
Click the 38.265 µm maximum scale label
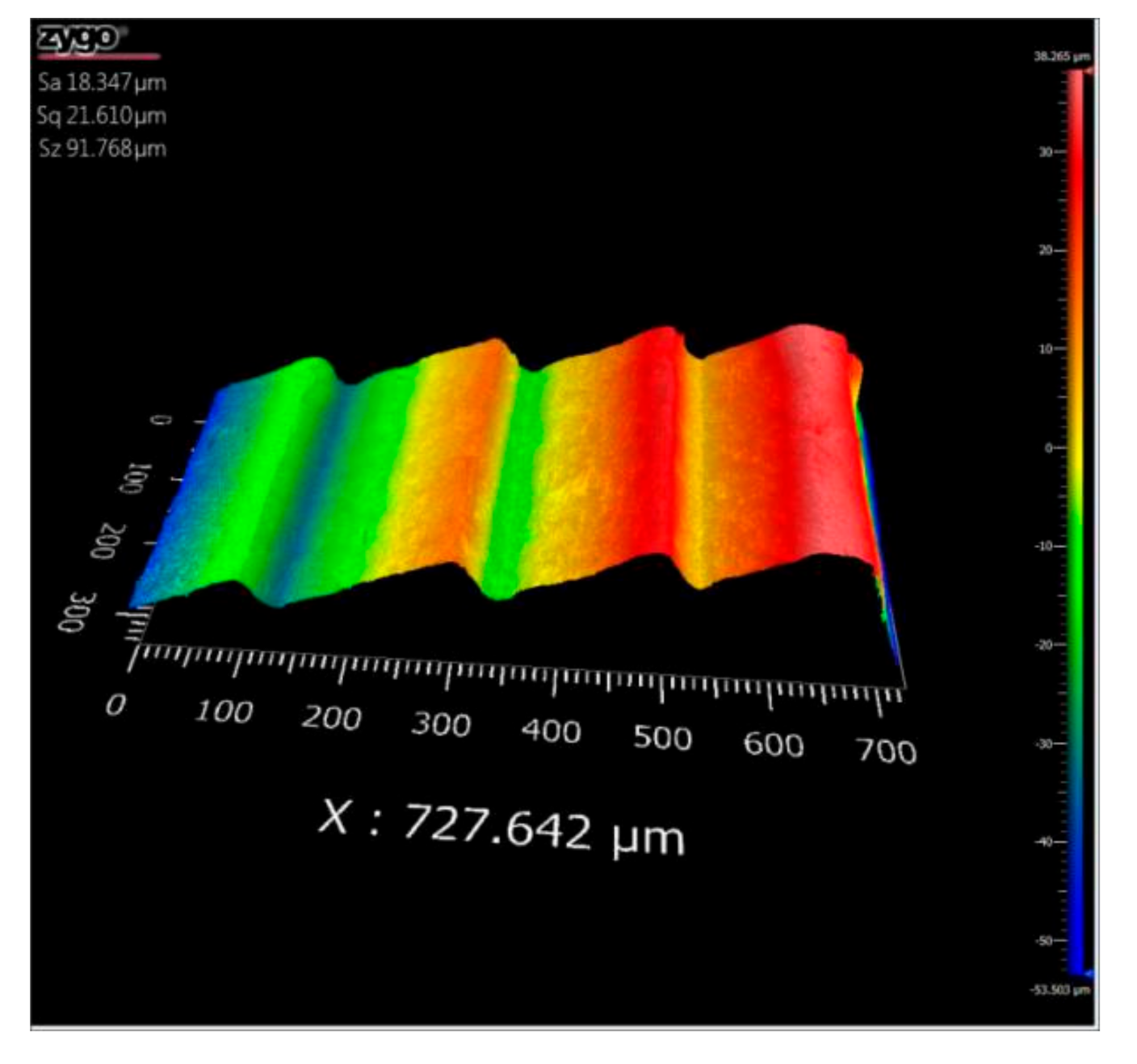(x=1062, y=57)
